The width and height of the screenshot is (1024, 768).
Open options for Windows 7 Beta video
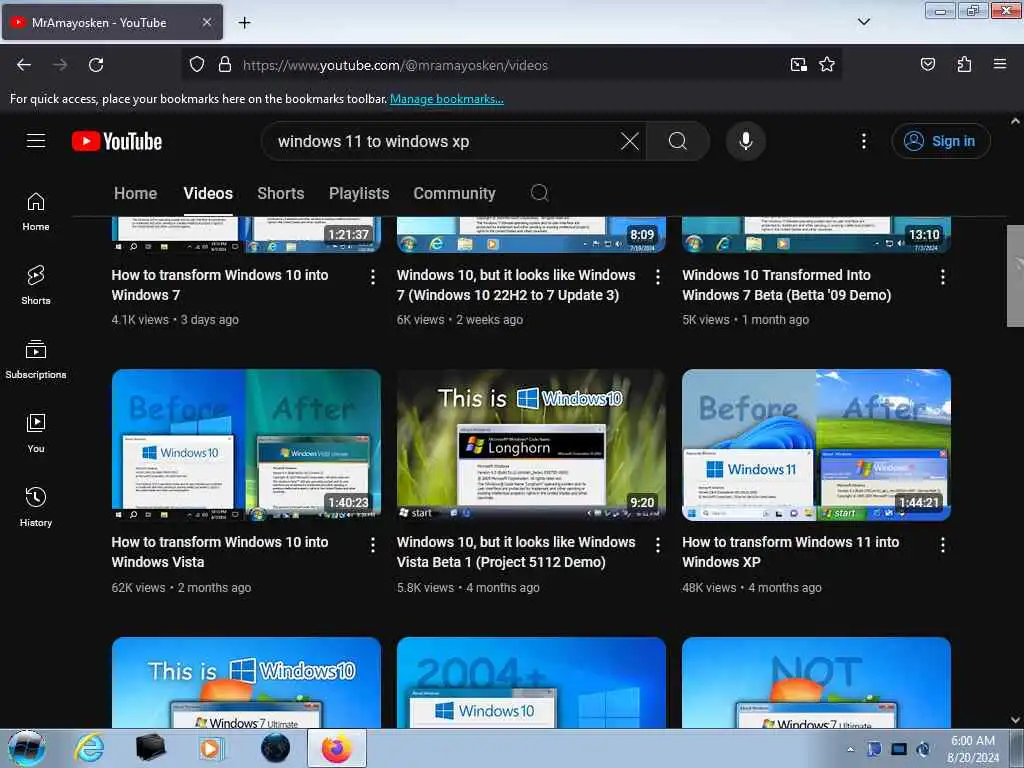pyautogui.click(x=942, y=277)
